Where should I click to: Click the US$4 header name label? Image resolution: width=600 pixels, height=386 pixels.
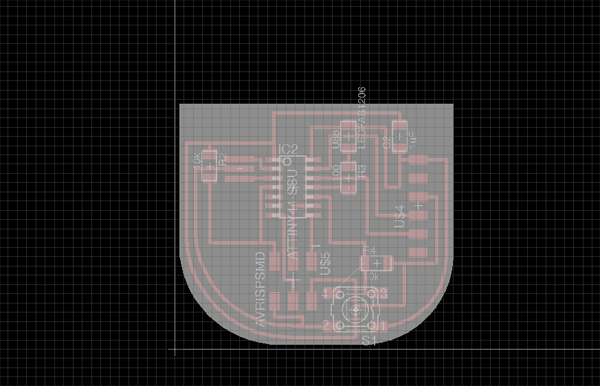click(x=399, y=217)
